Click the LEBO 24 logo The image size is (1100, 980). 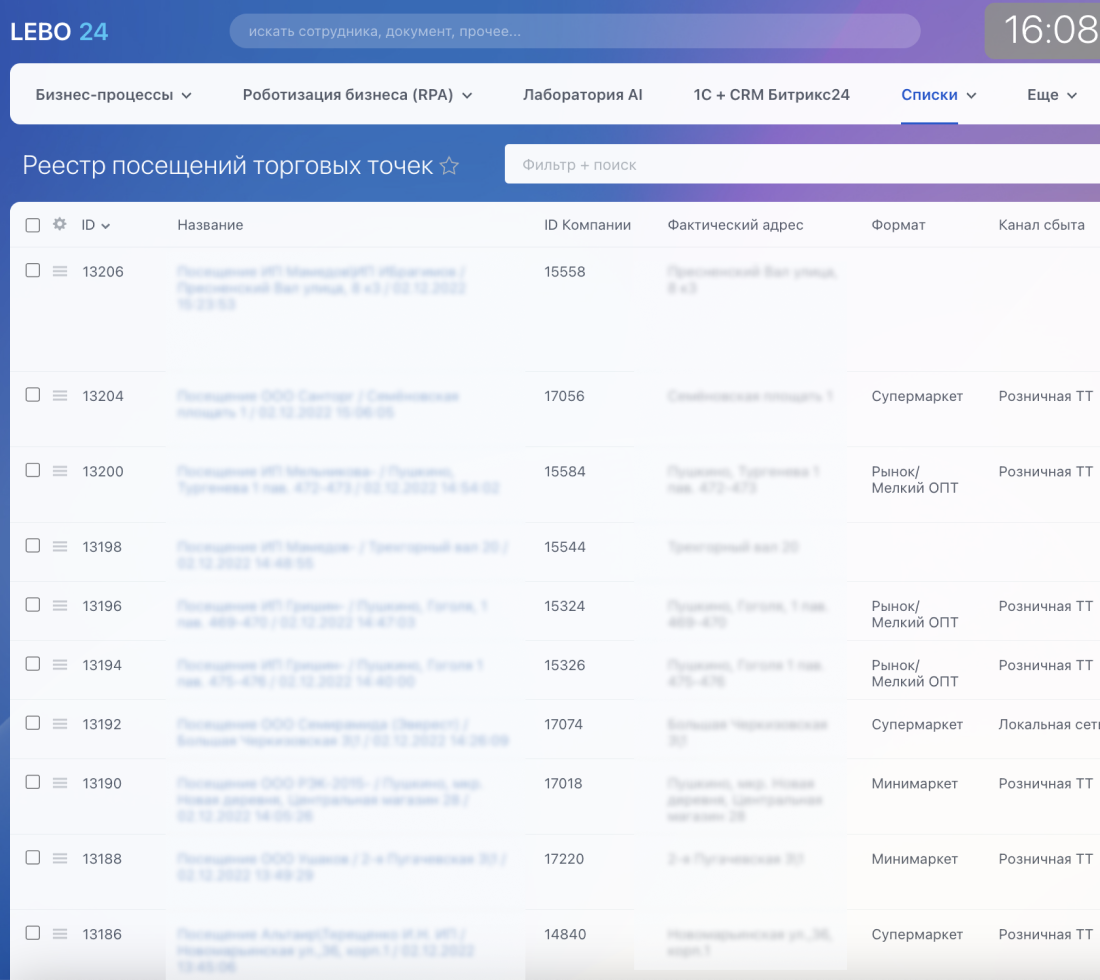59,32
